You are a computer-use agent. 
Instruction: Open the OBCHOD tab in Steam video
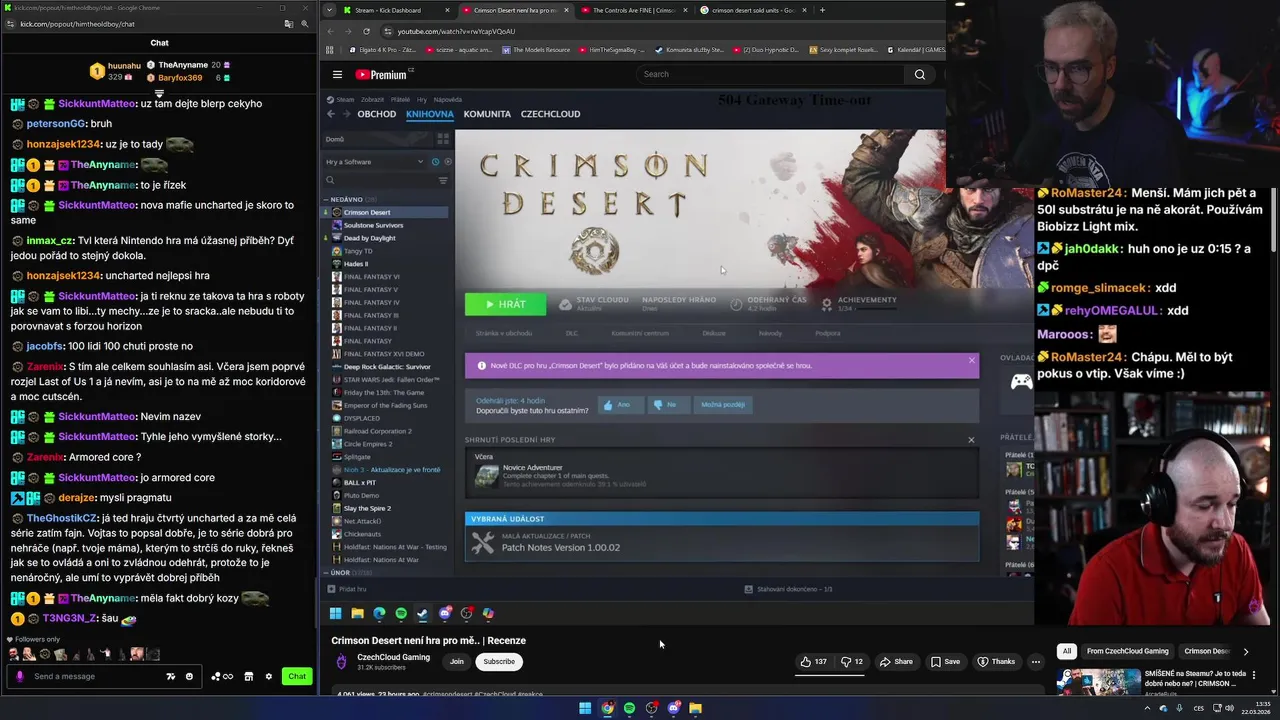coord(377,114)
